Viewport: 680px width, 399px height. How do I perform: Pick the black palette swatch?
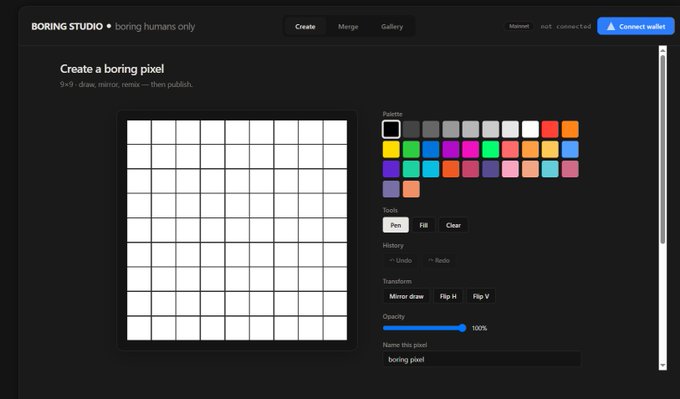(391, 129)
